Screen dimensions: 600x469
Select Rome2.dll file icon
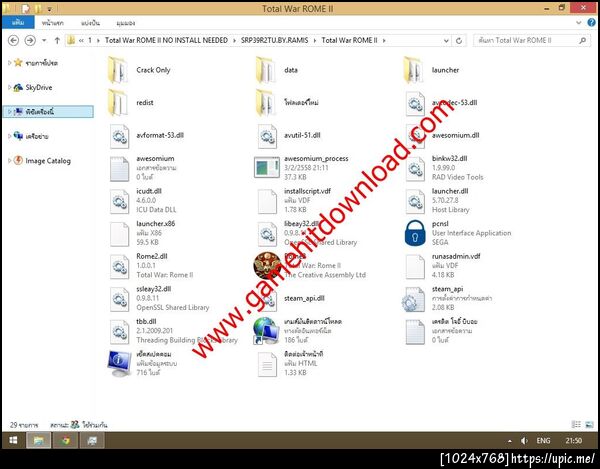pyautogui.click(x=119, y=266)
